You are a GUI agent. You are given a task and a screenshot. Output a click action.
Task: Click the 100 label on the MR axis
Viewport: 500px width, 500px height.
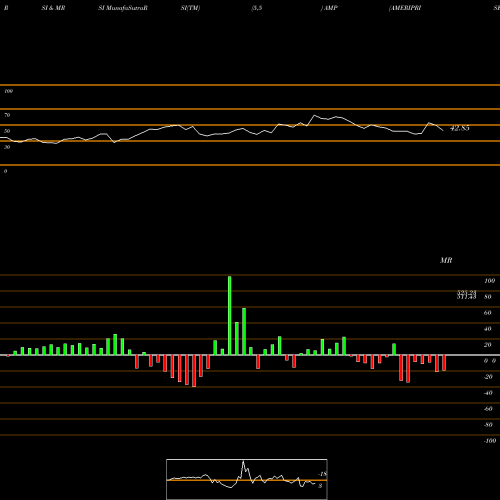click(489, 281)
